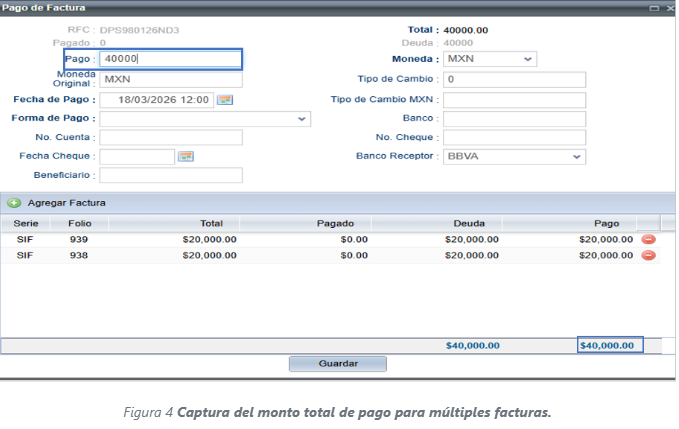
Task: Click the Pago field containing 40000
Action: 170,59
